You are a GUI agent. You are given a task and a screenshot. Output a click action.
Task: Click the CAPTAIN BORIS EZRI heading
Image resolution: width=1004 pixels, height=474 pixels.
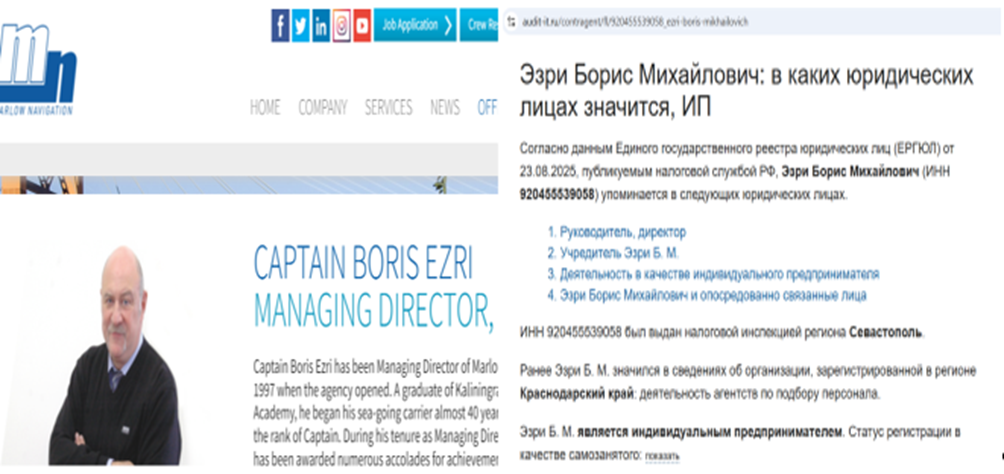(x=363, y=263)
